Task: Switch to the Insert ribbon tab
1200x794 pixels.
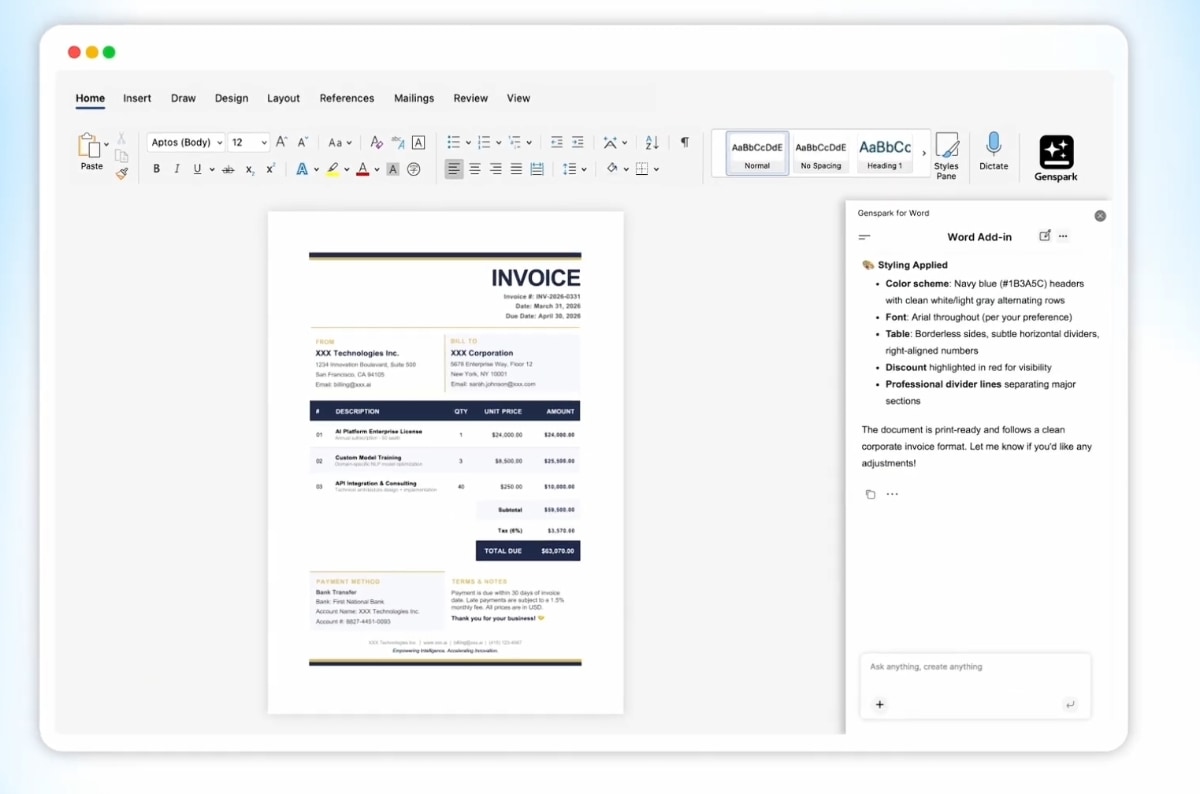Action: click(137, 98)
